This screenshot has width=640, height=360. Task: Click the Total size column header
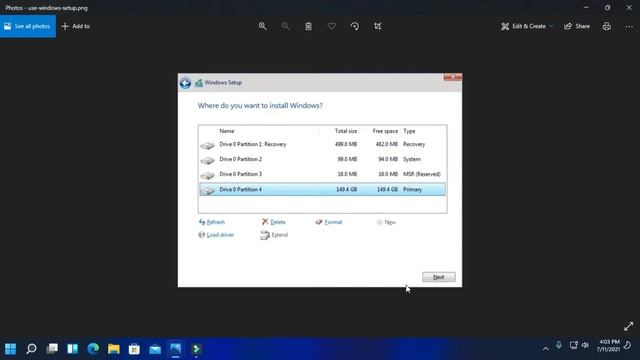346,131
